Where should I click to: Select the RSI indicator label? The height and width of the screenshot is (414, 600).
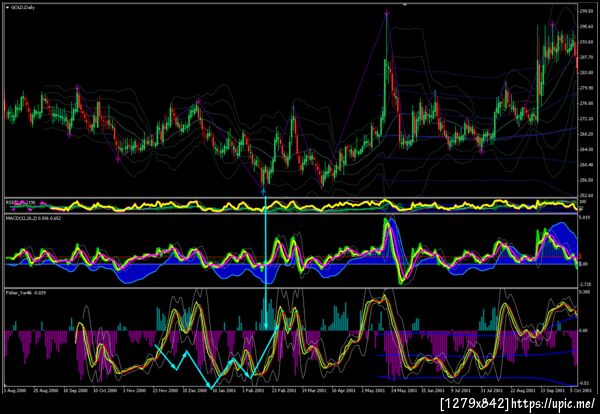[20, 201]
